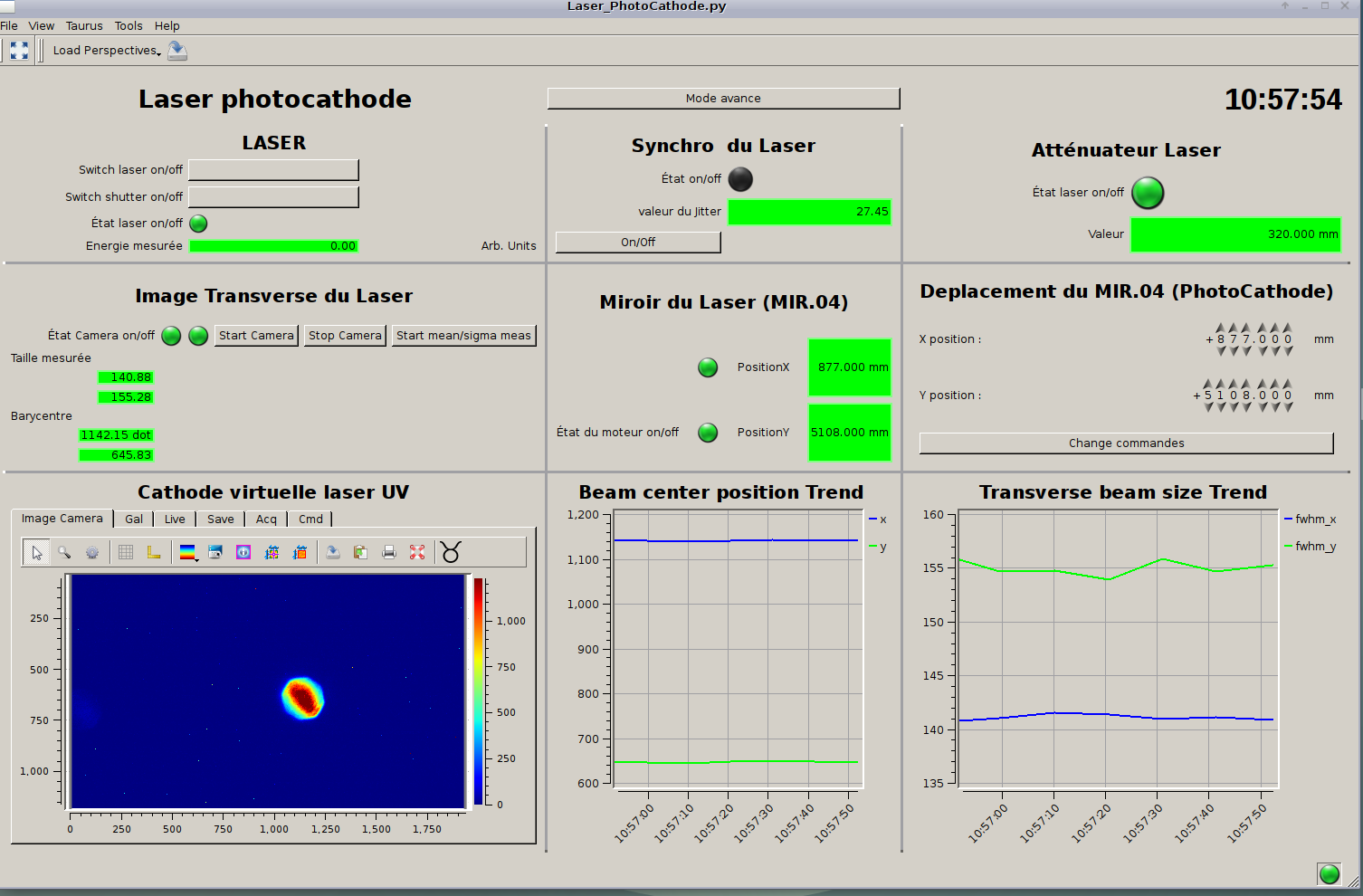Activate the magnifier zoom tool
Image resolution: width=1363 pixels, height=896 pixels.
pos(64,552)
